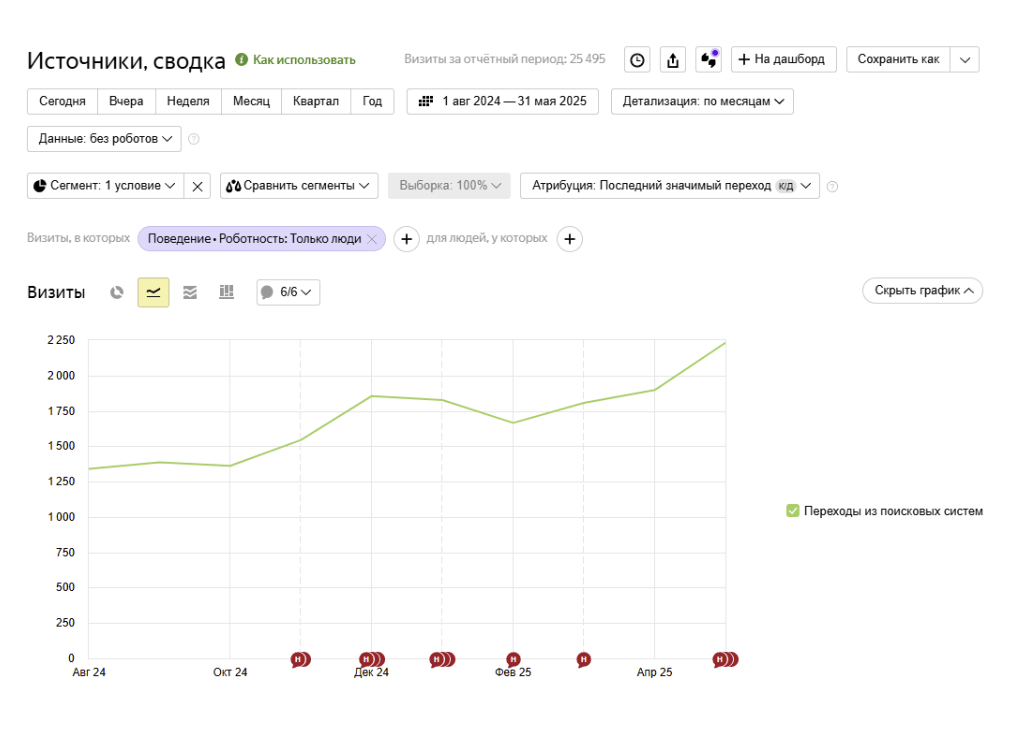Open the AI assistant sparkle icon
The height and width of the screenshot is (734, 1035).
[709, 60]
